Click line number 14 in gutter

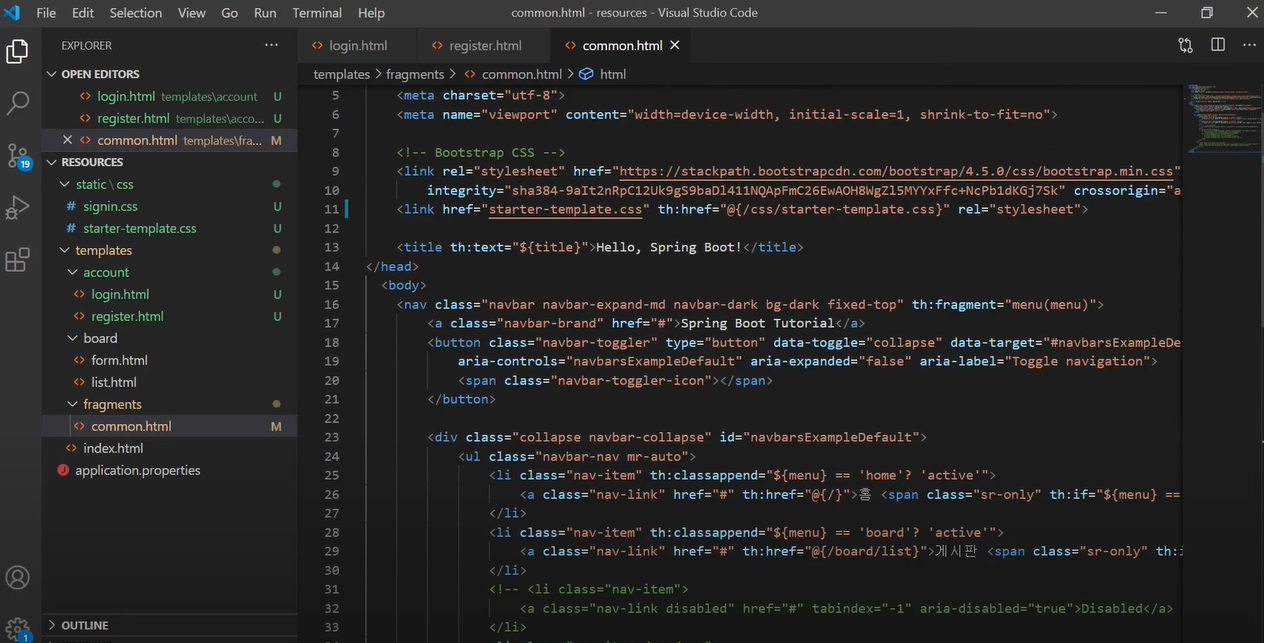332,266
